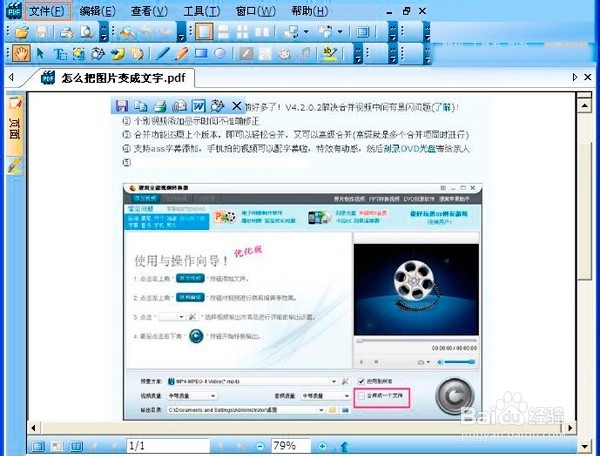Click the horizontal scrollbar left arrow
The image size is (600, 456).
coord(33,428)
